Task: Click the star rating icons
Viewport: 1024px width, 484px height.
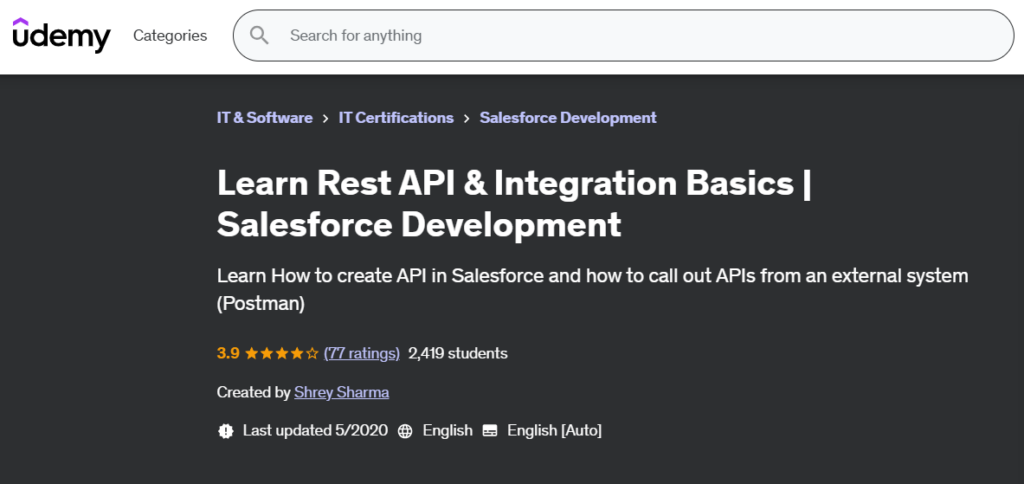Action: [281, 354]
